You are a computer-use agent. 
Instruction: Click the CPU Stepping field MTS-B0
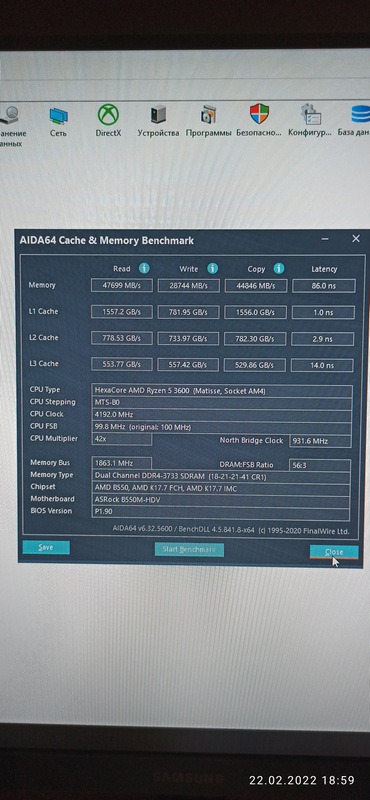222,403
